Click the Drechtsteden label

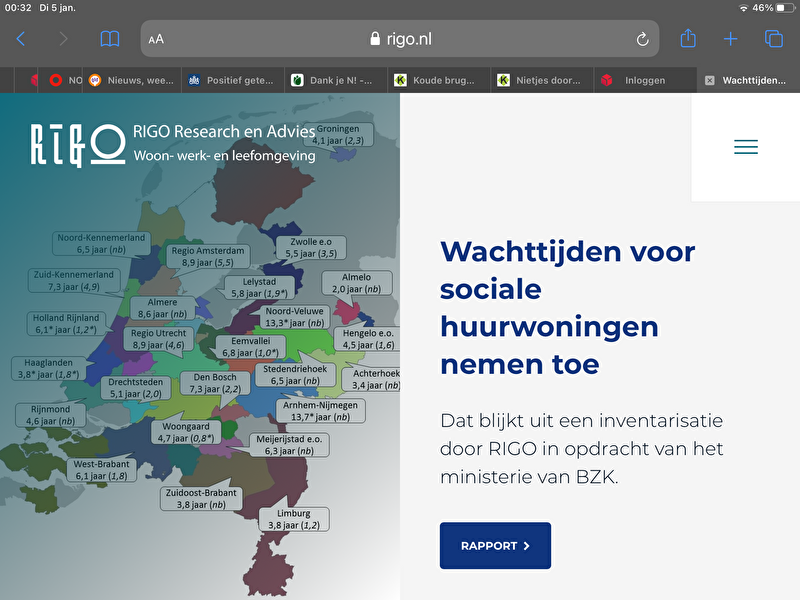click(136, 388)
